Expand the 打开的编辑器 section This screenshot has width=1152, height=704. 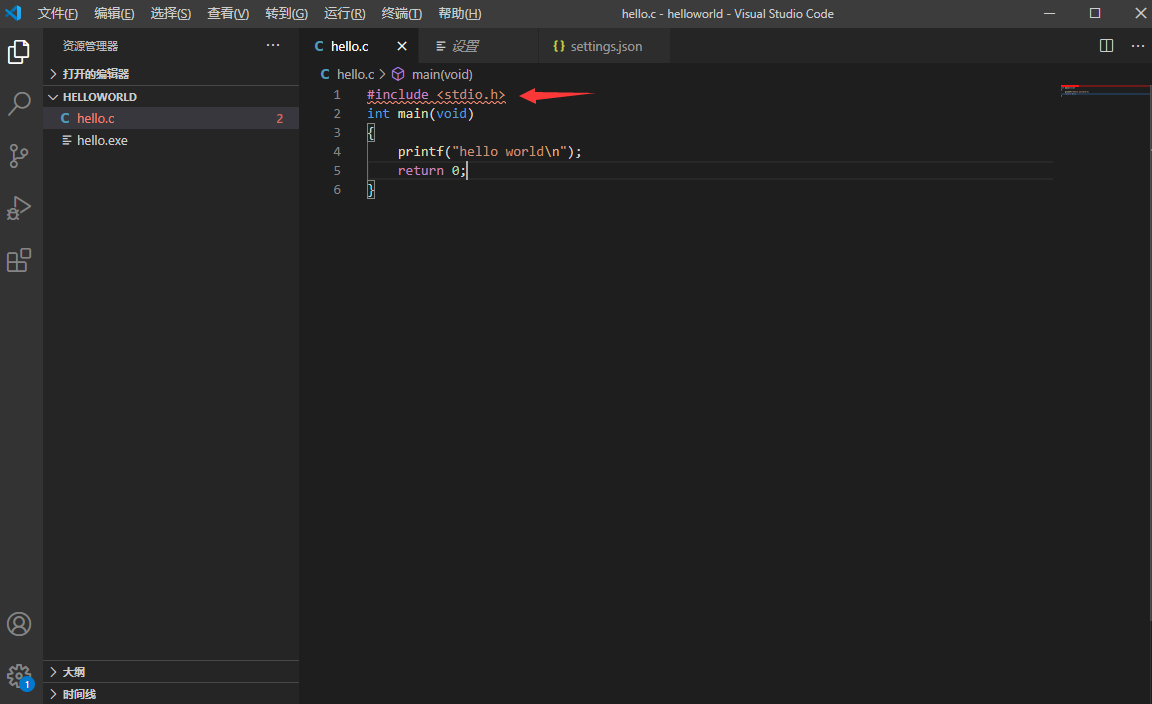(x=170, y=74)
